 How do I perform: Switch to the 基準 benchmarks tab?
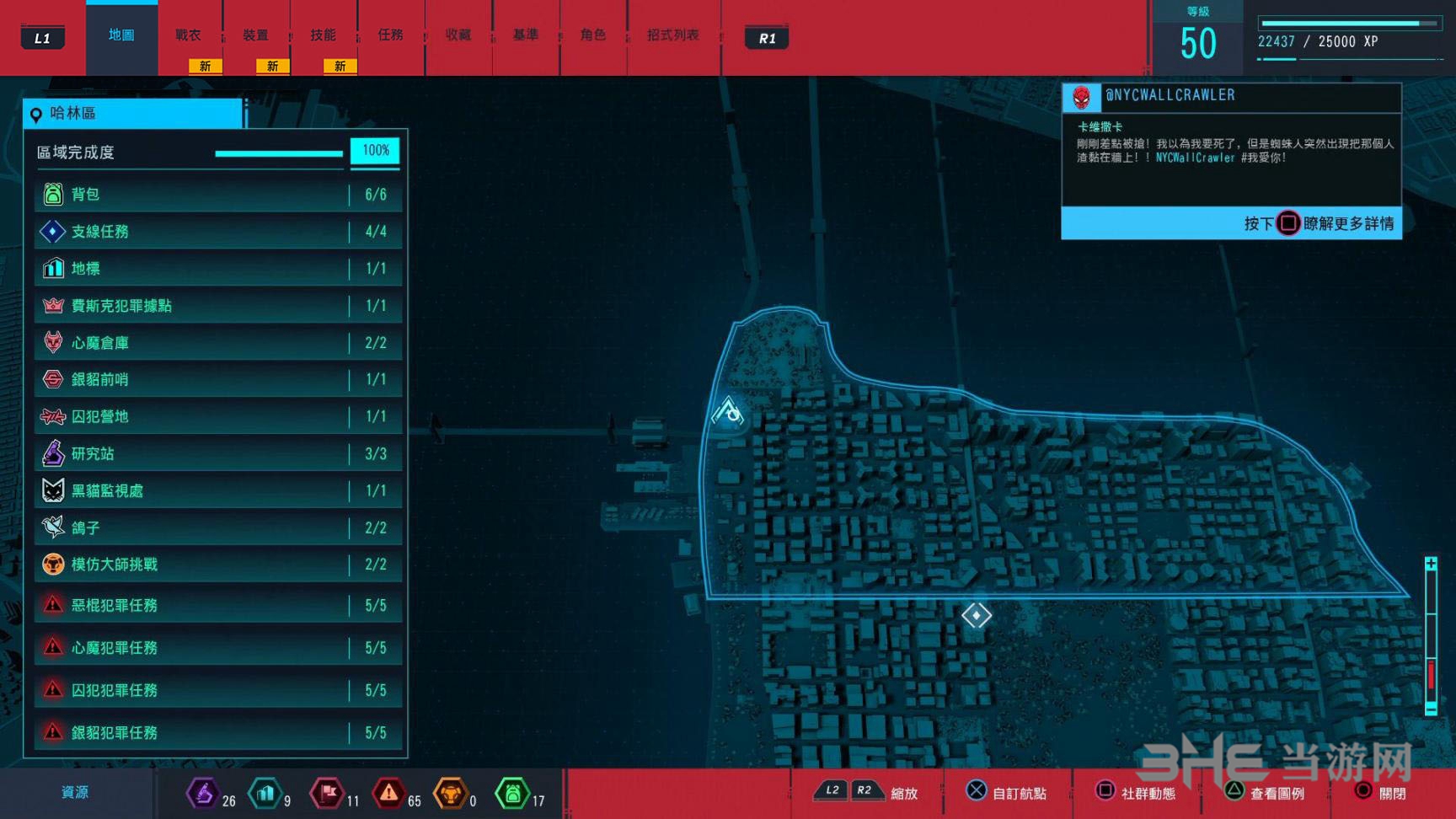click(526, 35)
